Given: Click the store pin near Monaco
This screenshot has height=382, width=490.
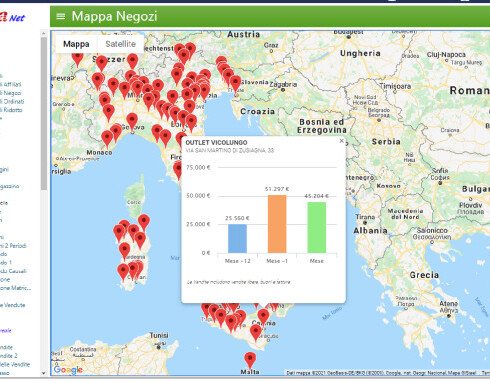Looking at the screenshot, I should pos(107,138).
